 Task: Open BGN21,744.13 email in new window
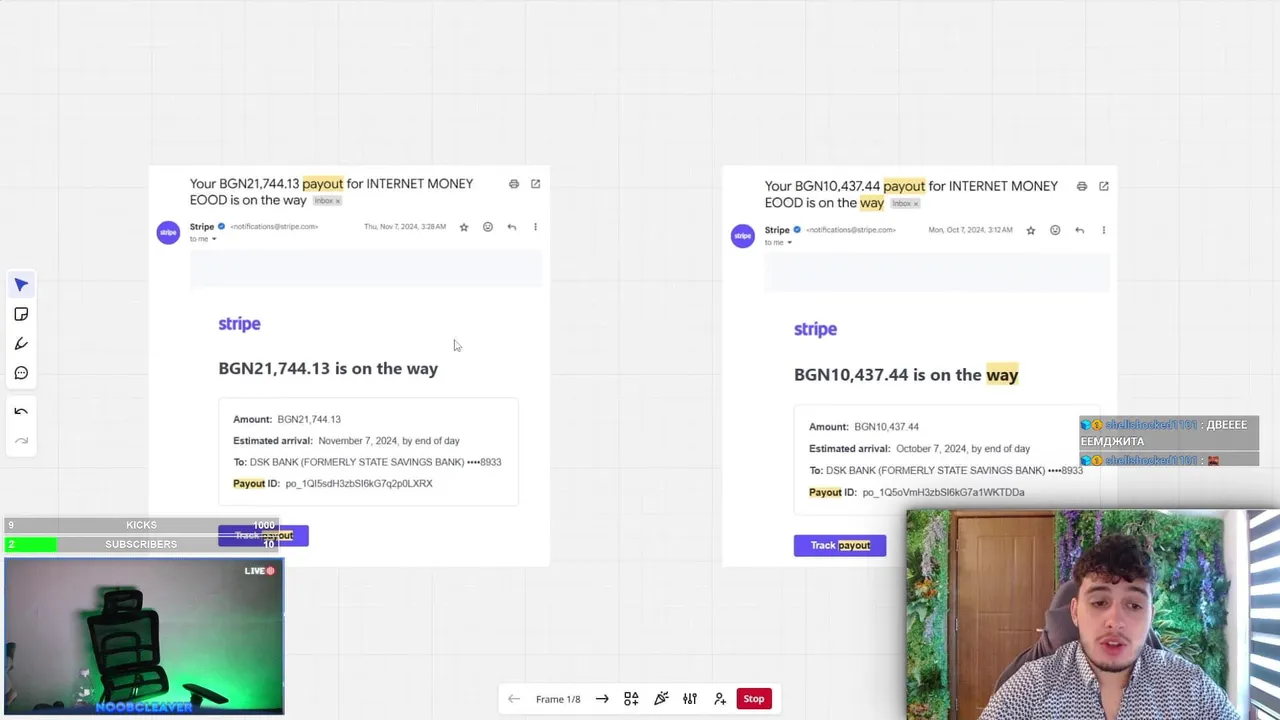(535, 184)
